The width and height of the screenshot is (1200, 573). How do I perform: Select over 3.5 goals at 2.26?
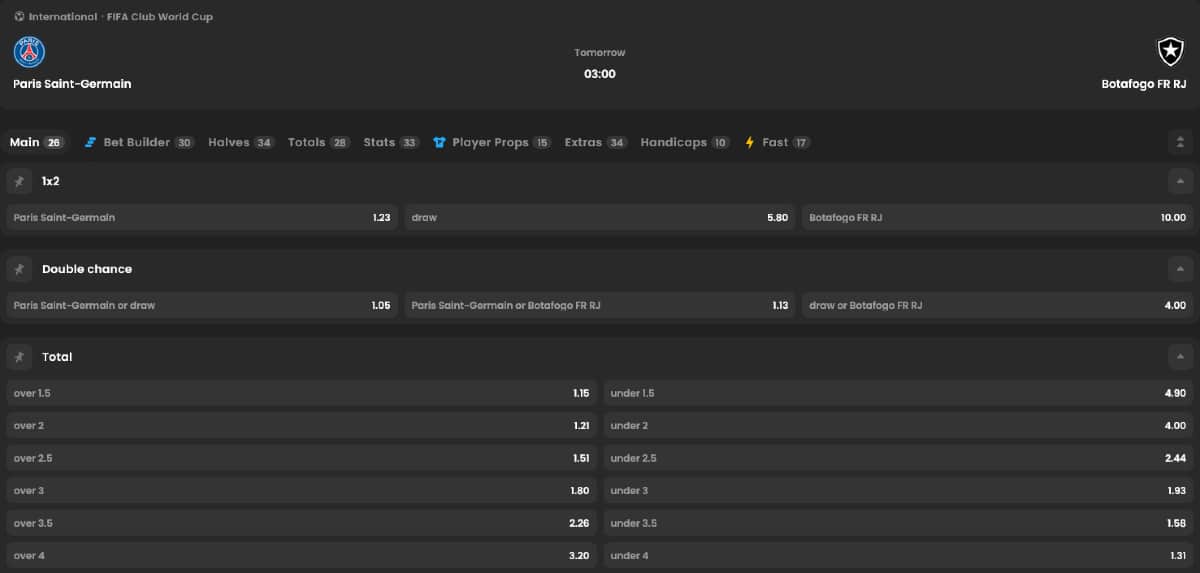click(x=302, y=522)
